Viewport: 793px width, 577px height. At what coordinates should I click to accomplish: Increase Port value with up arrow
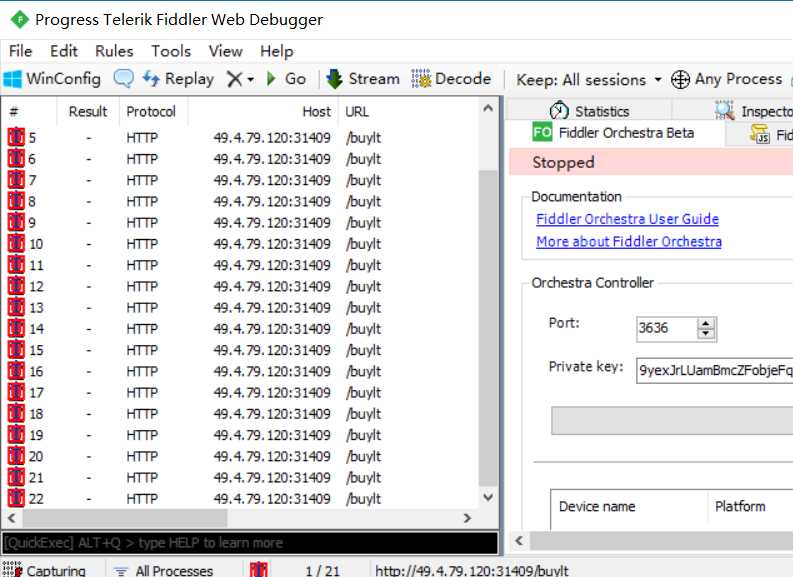[706, 323]
